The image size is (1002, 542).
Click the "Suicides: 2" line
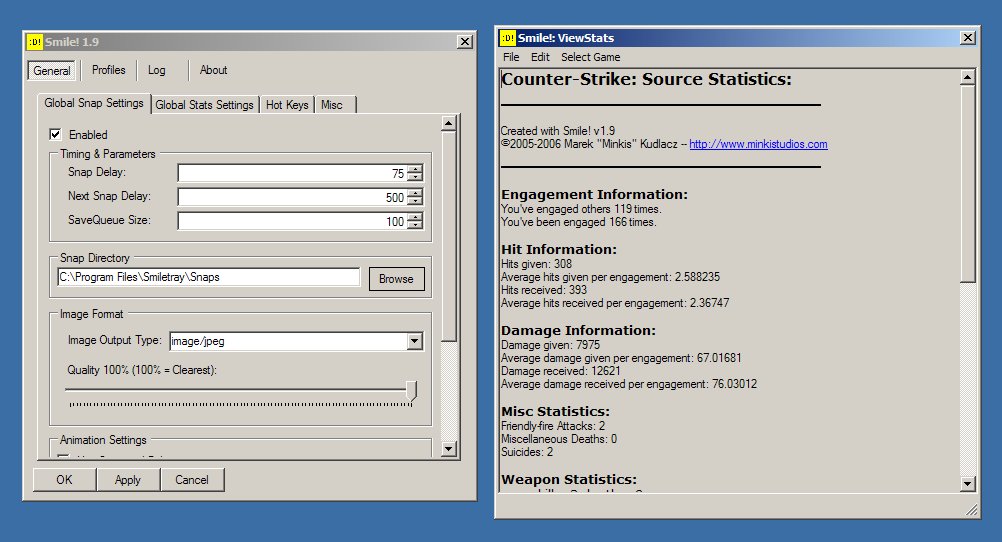point(527,452)
